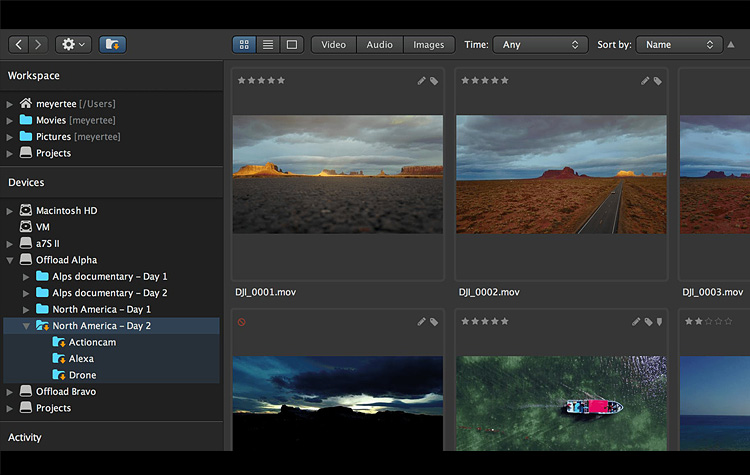Image resolution: width=750 pixels, height=475 pixels.
Task: Select the Movies folder icon
Action: [x=26, y=120]
